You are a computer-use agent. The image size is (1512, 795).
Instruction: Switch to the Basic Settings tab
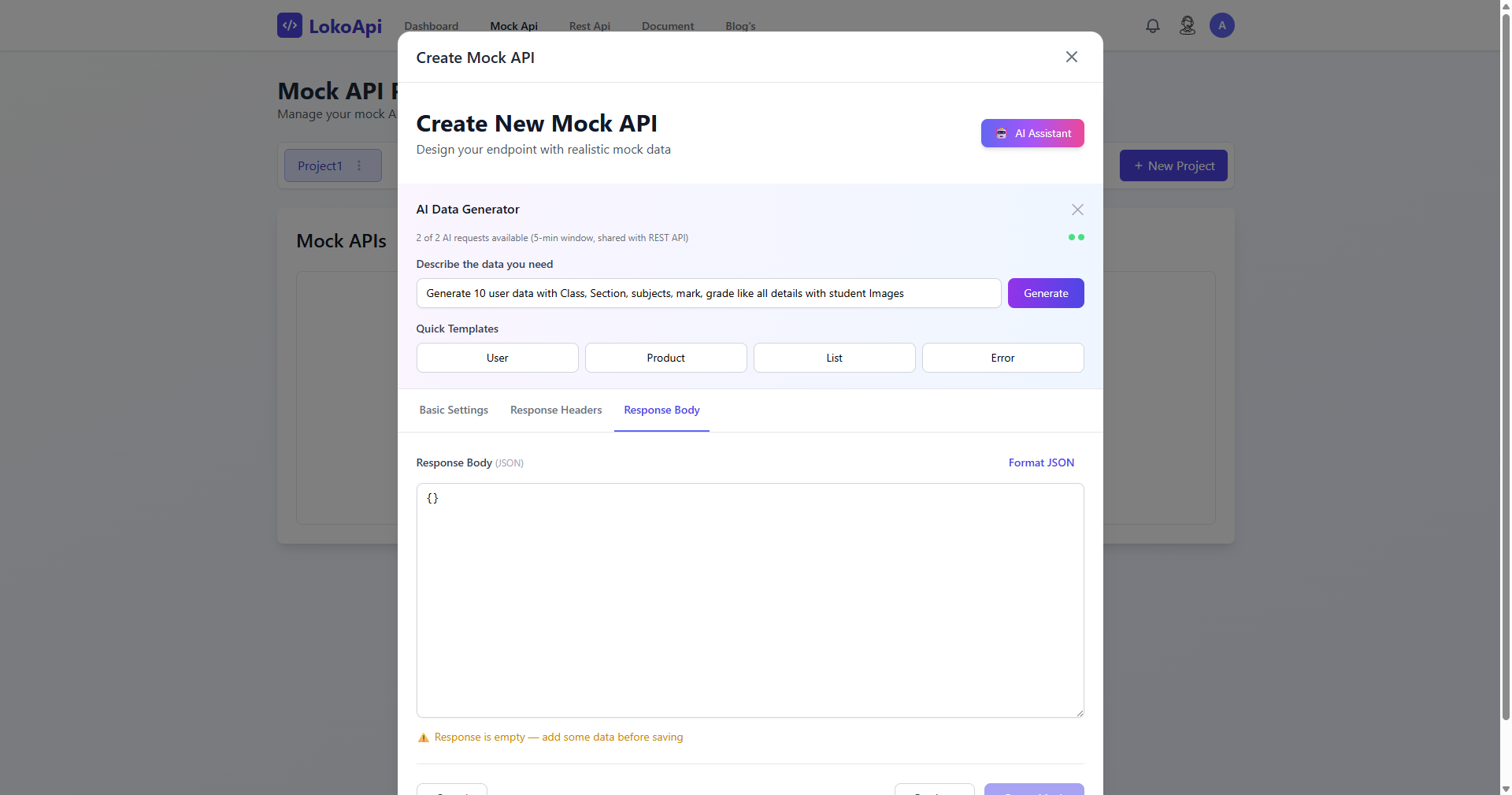point(454,410)
